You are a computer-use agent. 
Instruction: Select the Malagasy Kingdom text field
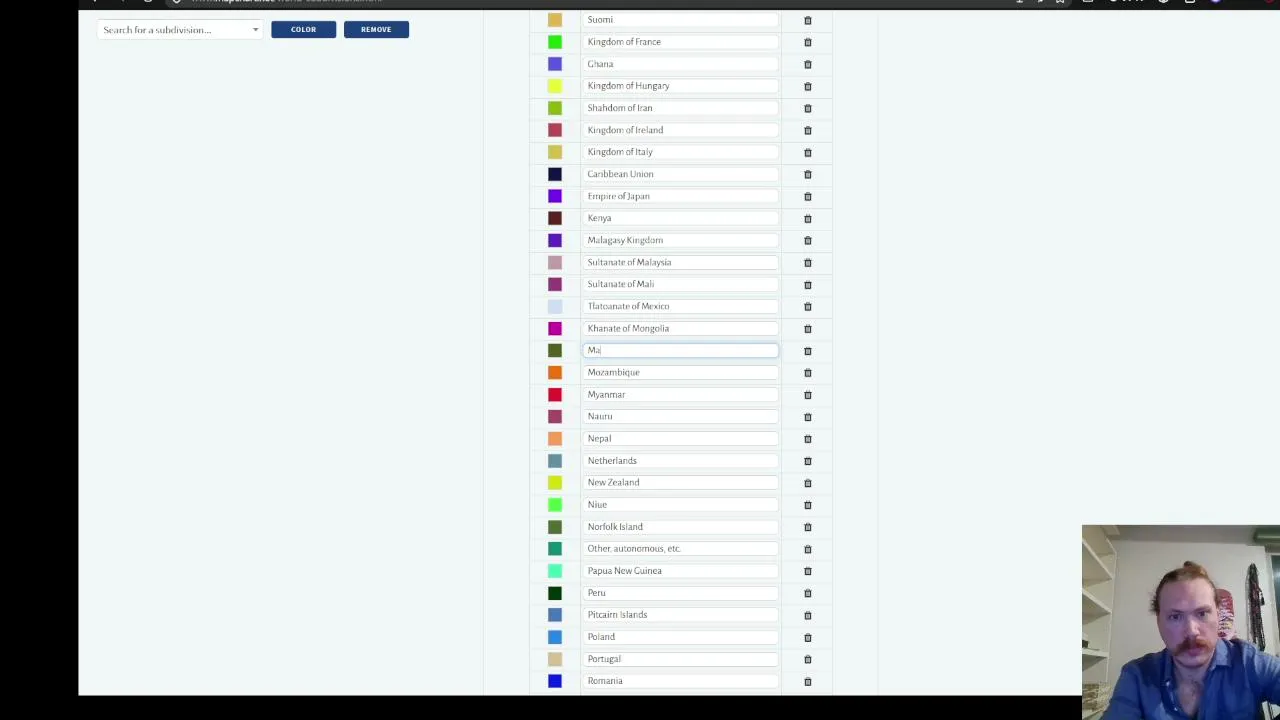[680, 240]
